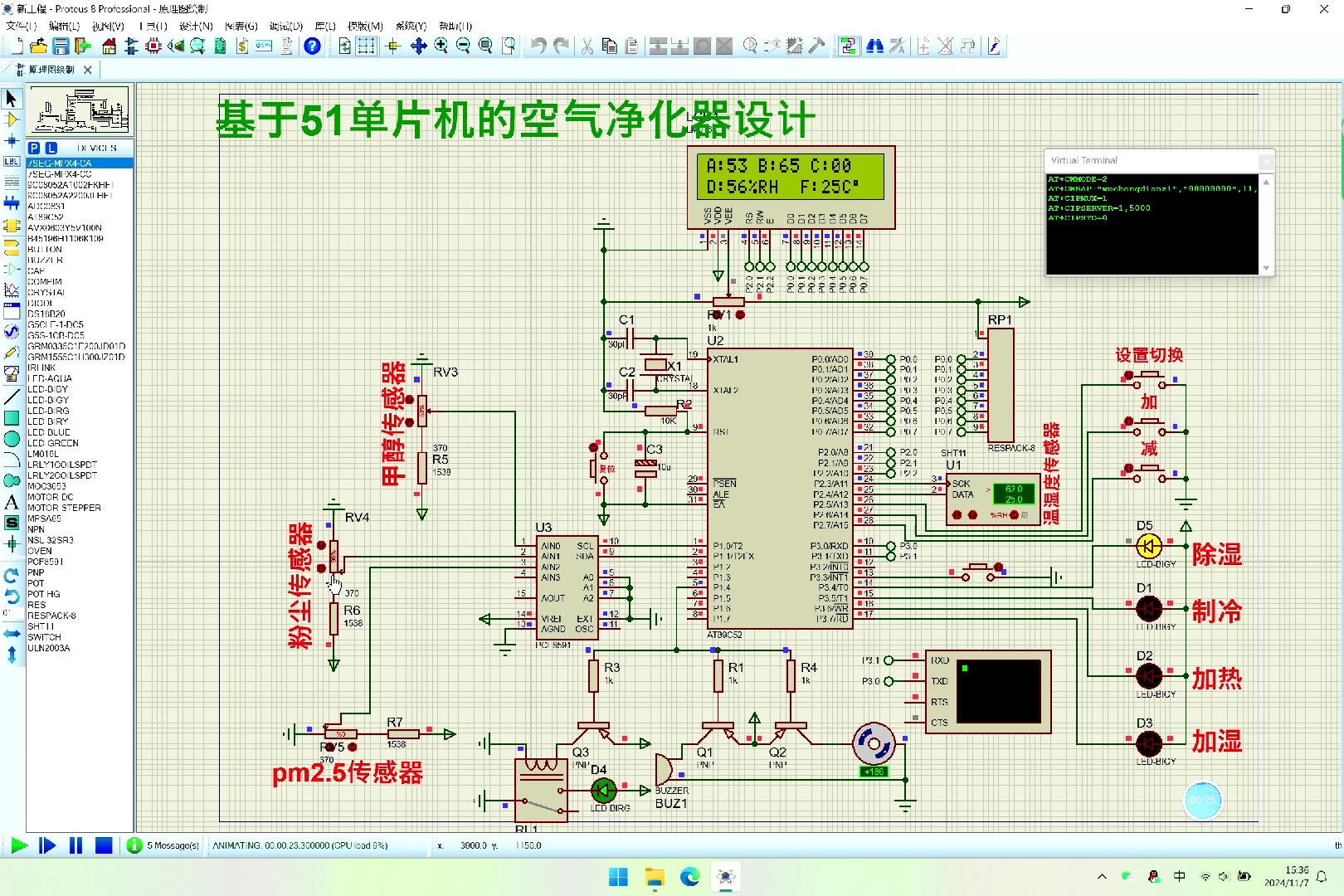Click the binoculars Search and Tag icon
This screenshot has width=1344, height=896.
click(x=874, y=46)
